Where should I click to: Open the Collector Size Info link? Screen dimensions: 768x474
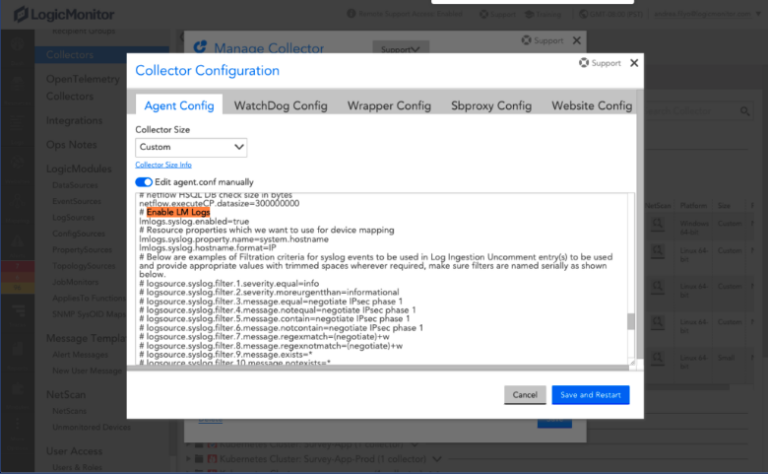point(163,165)
